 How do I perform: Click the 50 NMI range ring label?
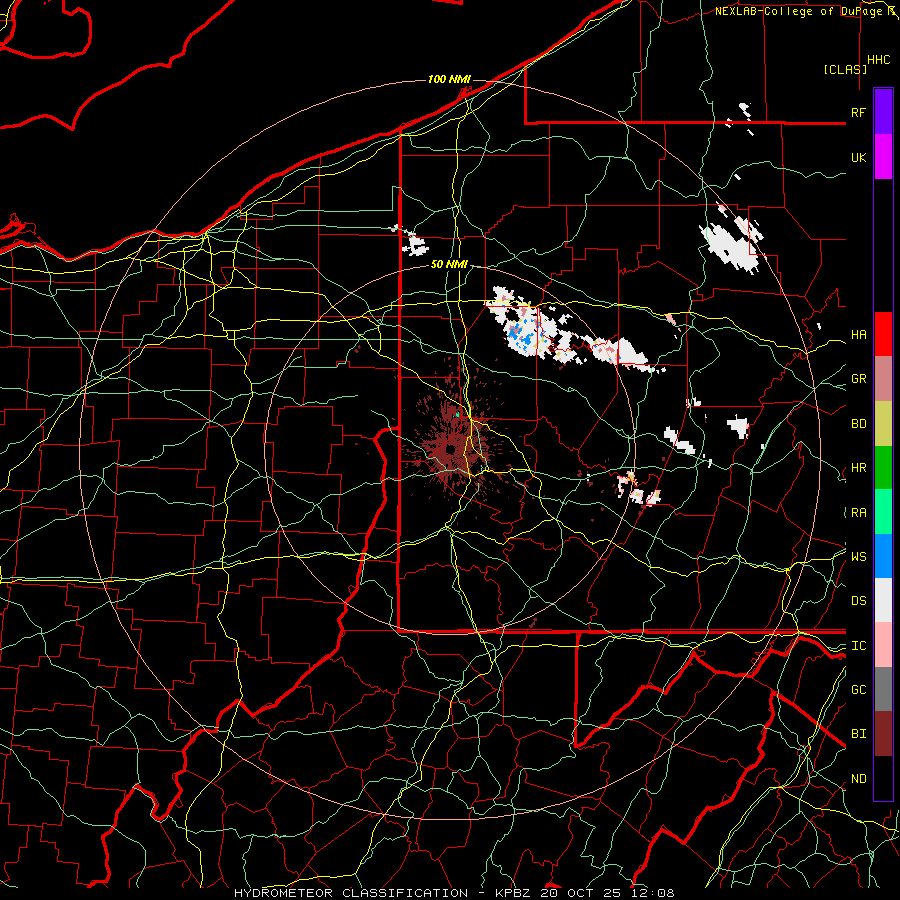coord(449,265)
